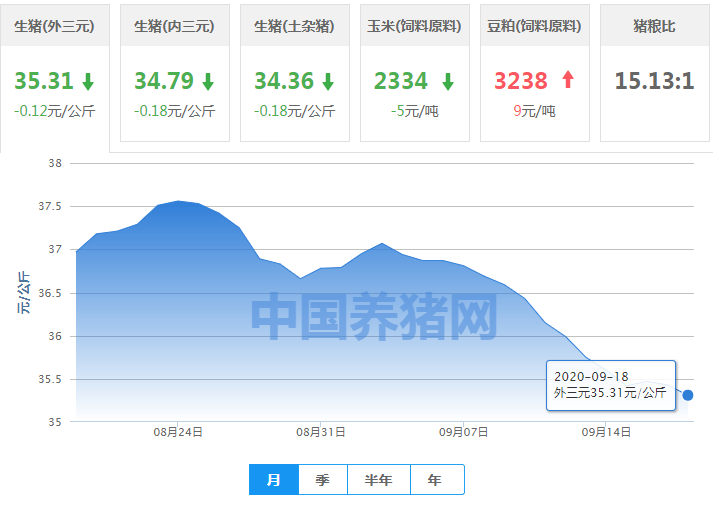Click the 08月31日 axis label
Image resolution: width=713 pixels, height=505 pixels.
[x=321, y=432]
